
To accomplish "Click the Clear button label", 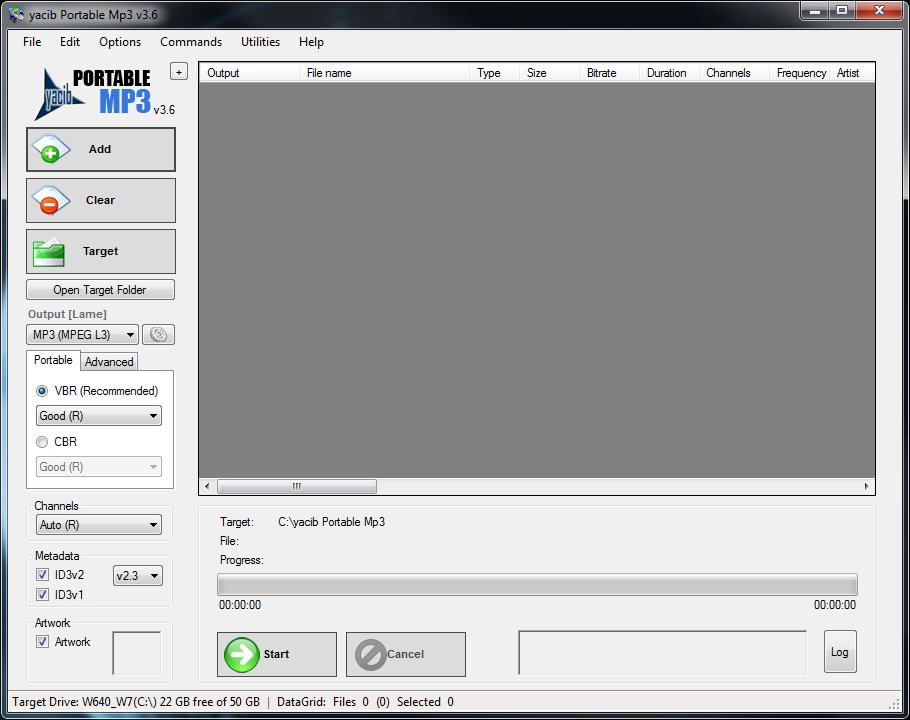I will tap(100, 200).
